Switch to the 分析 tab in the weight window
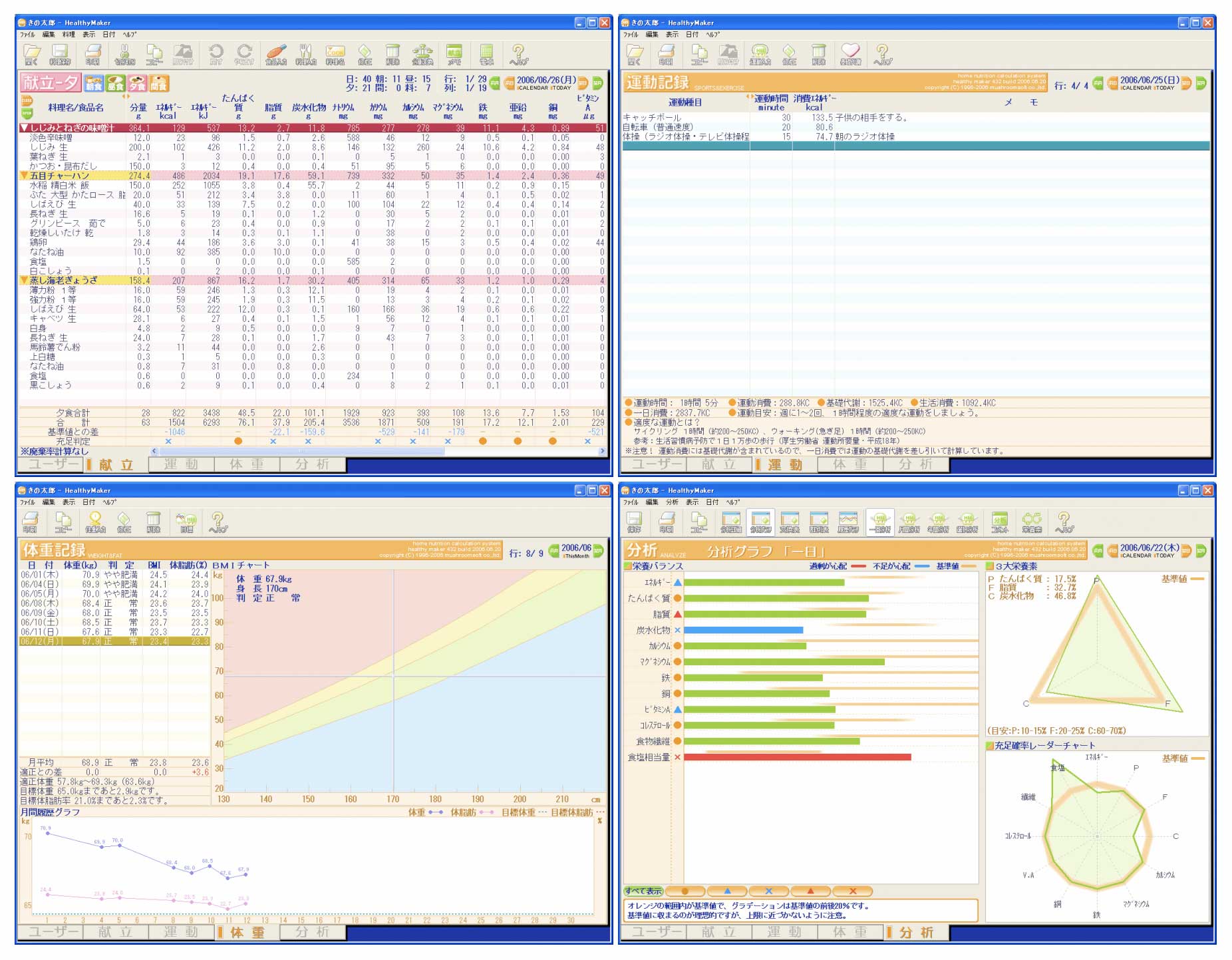This screenshot has width=1232, height=960. (x=313, y=932)
